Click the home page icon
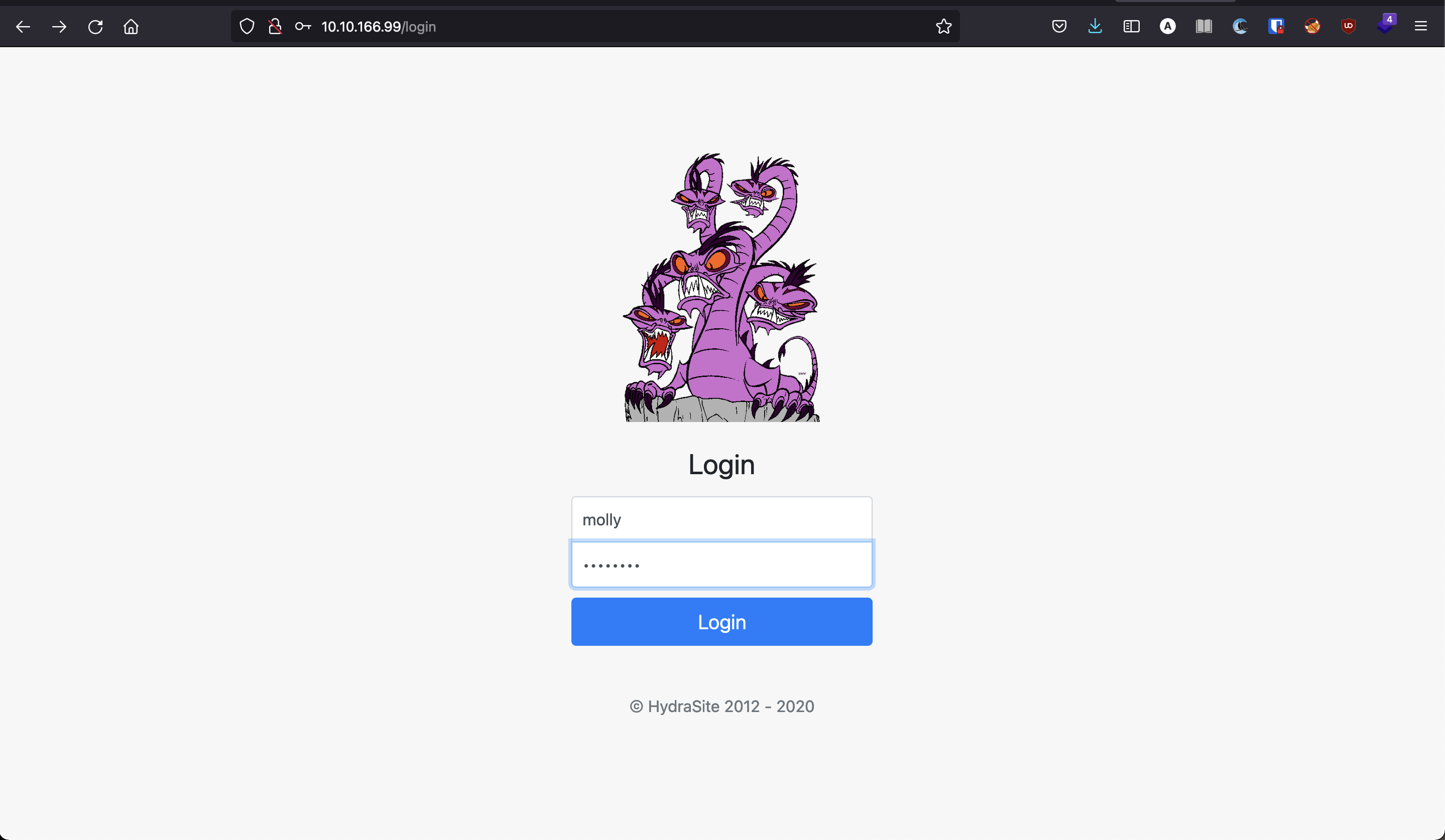 131,26
